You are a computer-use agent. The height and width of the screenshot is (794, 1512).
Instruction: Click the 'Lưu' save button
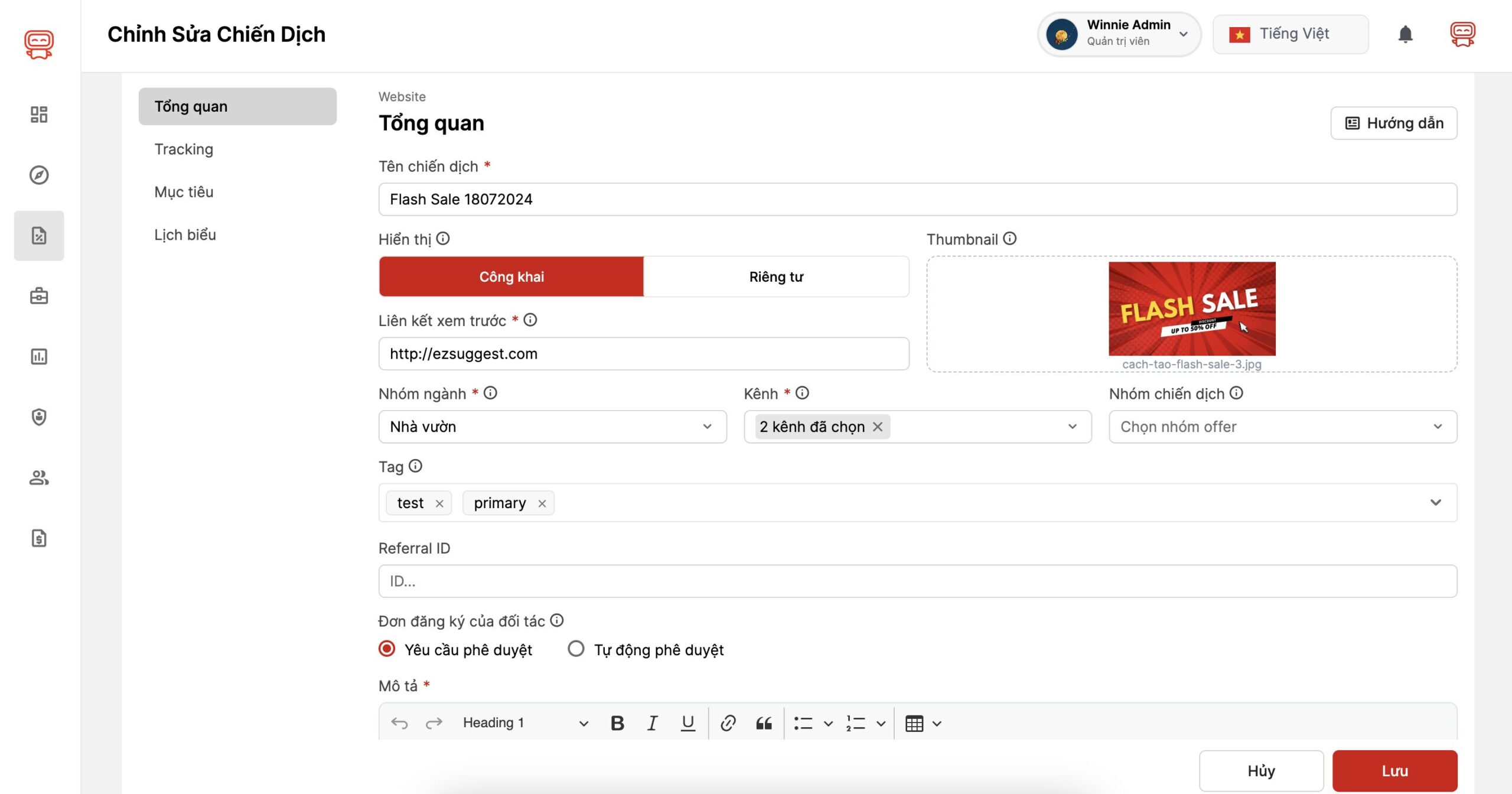pyautogui.click(x=1394, y=770)
